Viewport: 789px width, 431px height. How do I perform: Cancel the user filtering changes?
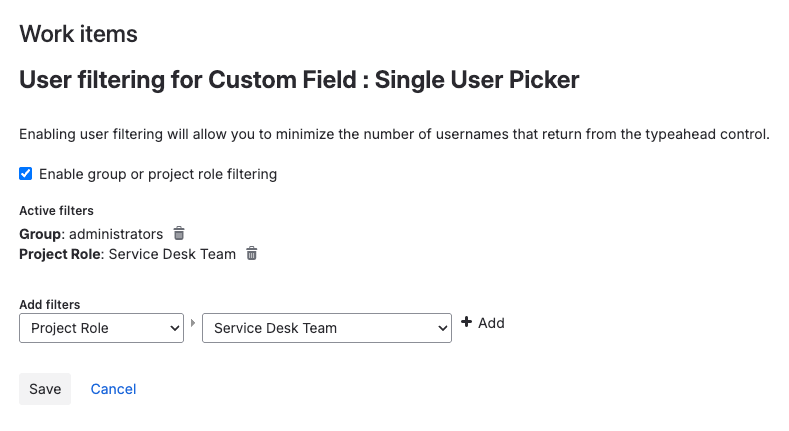113,389
